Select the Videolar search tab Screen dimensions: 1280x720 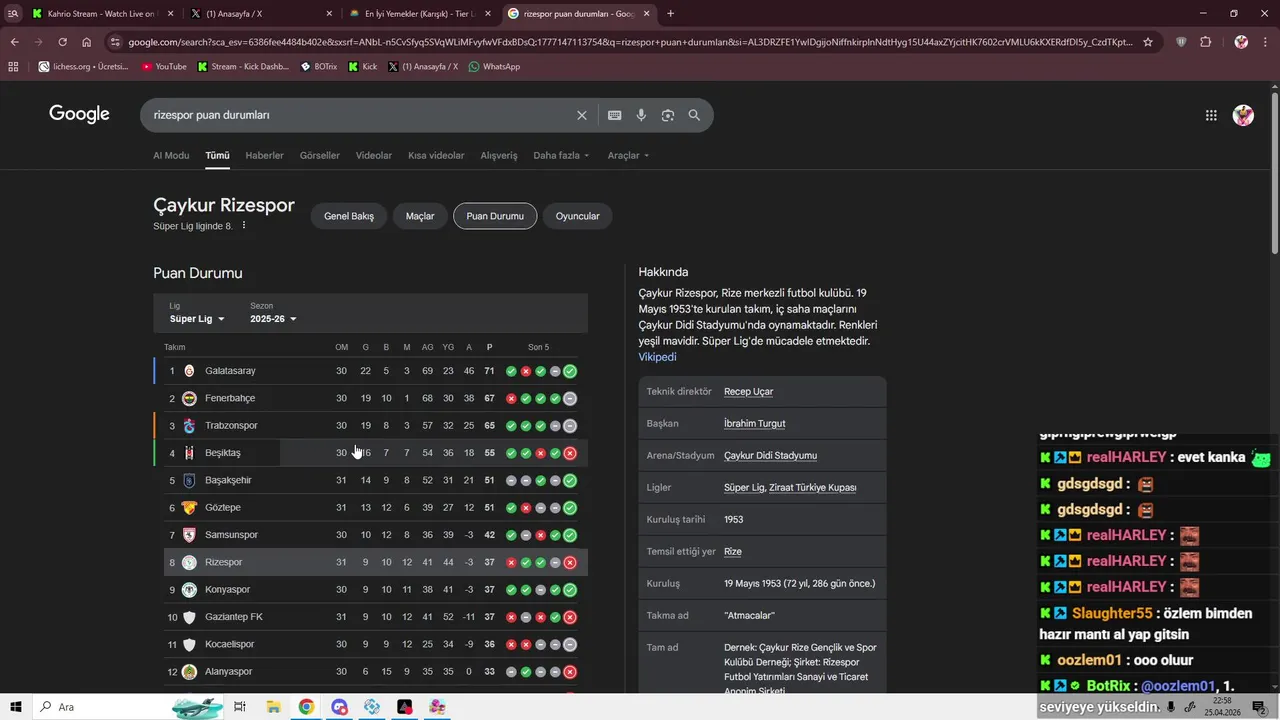[x=374, y=155]
